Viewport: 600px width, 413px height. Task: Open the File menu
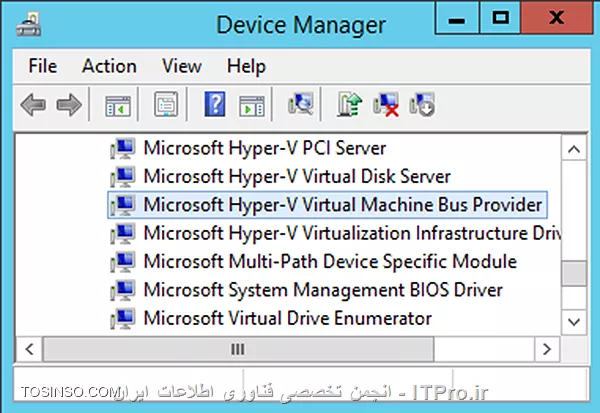43,66
